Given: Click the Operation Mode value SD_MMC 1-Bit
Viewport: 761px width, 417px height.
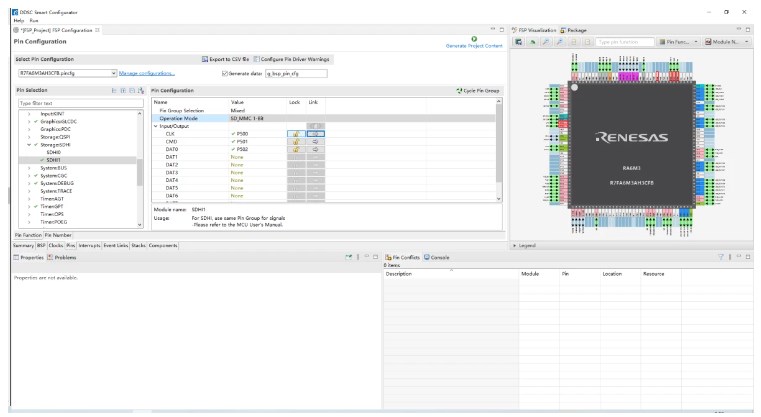Looking at the screenshot, I should coord(247,118).
